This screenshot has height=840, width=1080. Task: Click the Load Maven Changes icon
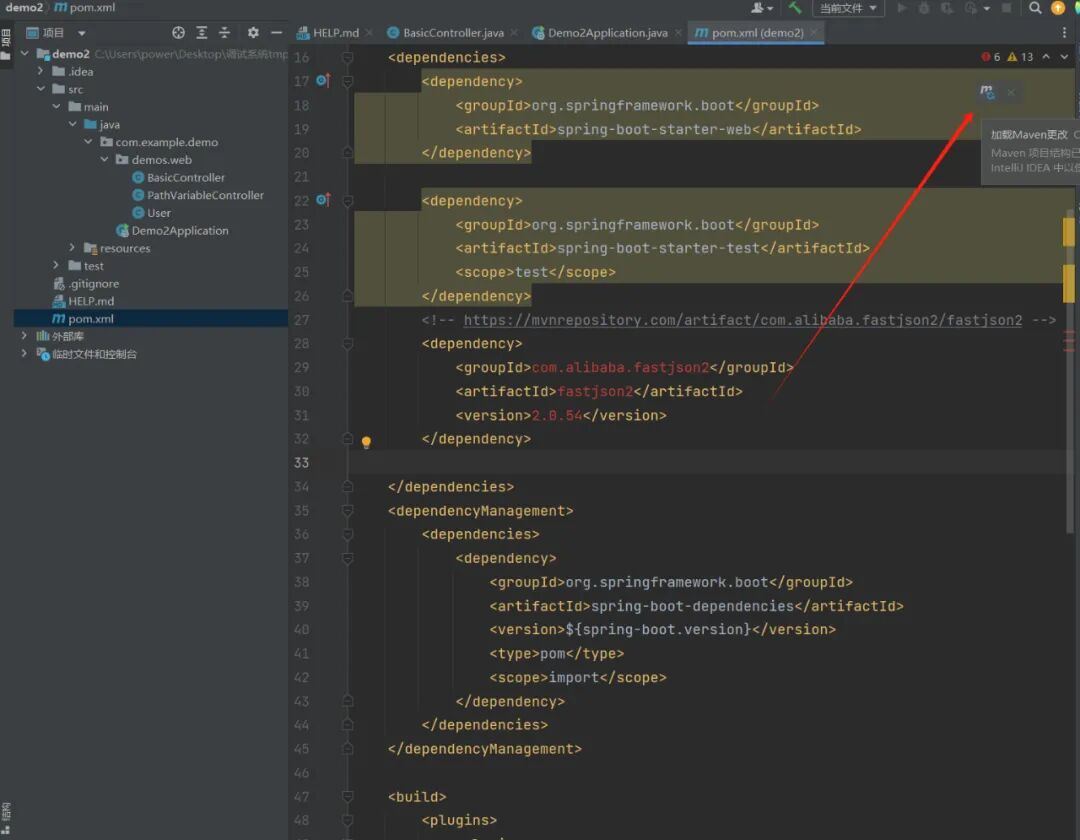coord(987,93)
